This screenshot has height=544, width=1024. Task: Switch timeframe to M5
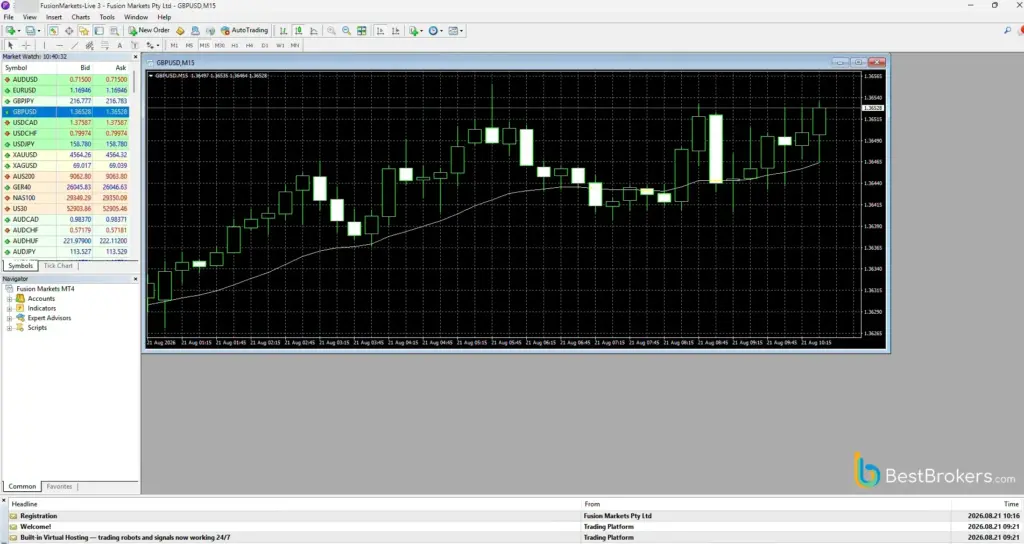(x=189, y=45)
